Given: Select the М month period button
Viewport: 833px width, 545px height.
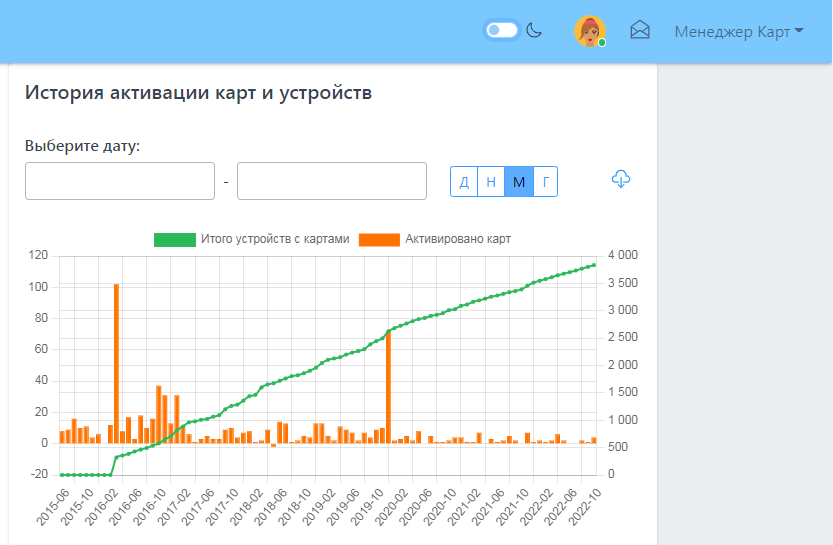Looking at the screenshot, I should pos(518,181).
